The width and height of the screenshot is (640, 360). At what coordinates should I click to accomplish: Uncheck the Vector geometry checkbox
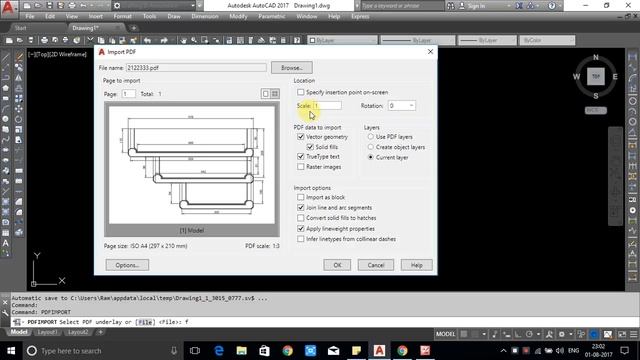(x=301, y=137)
